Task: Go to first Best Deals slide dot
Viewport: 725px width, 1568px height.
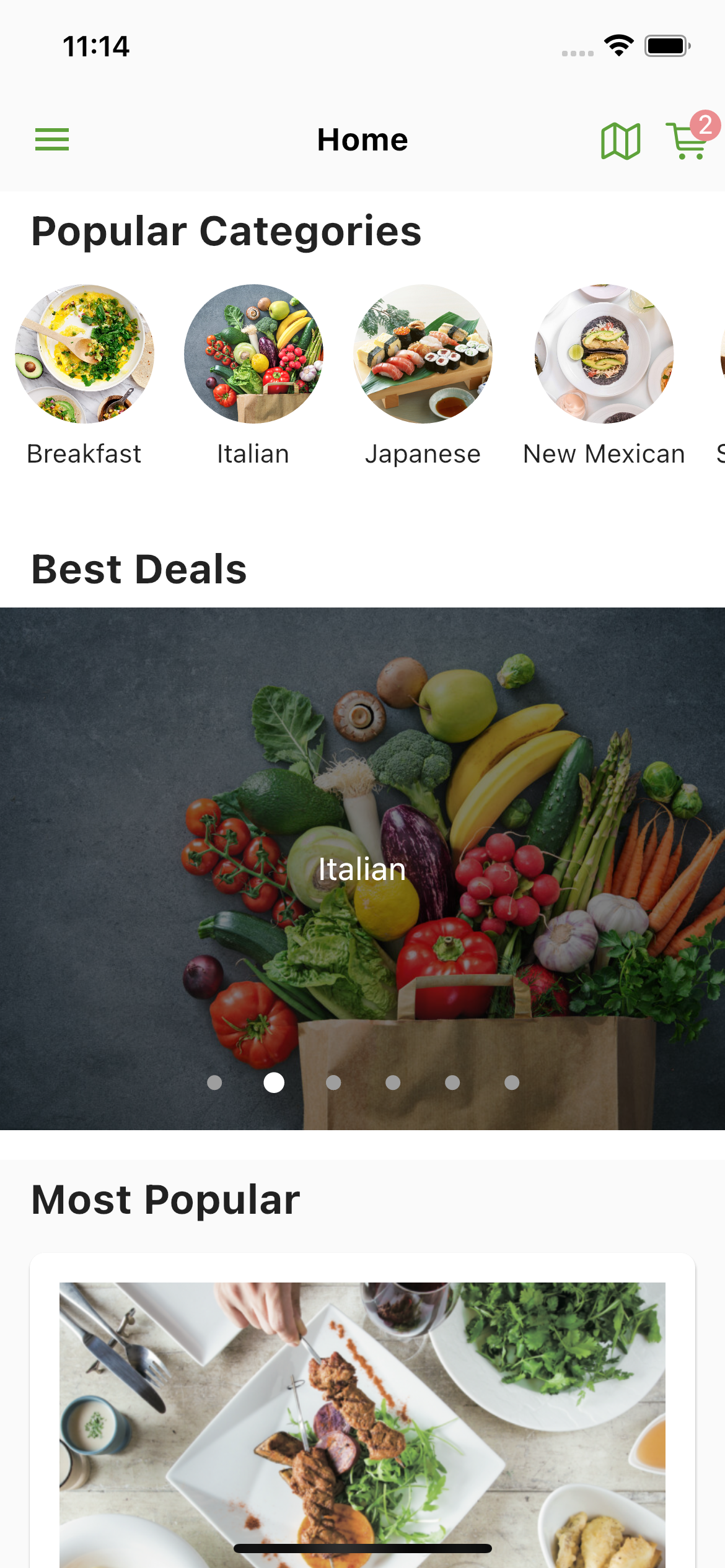Action: click(214, 1082)
